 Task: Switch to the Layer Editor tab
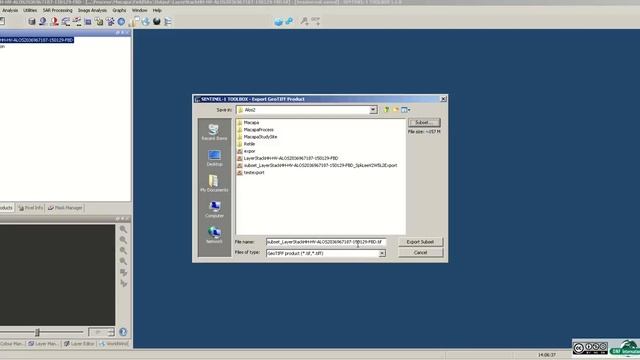(x=79, y=344)
